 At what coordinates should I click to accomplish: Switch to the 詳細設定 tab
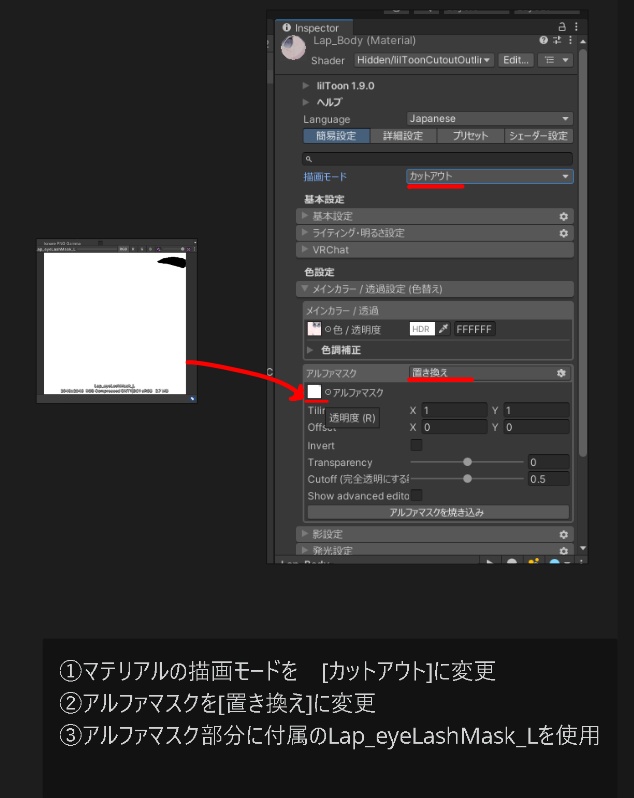(403, 136)
